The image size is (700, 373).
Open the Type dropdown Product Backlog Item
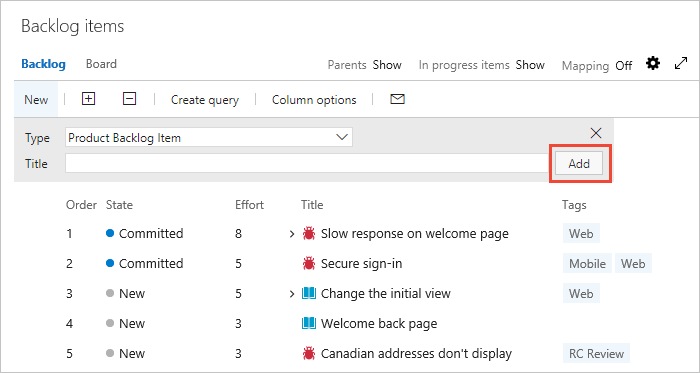point(208,137)
